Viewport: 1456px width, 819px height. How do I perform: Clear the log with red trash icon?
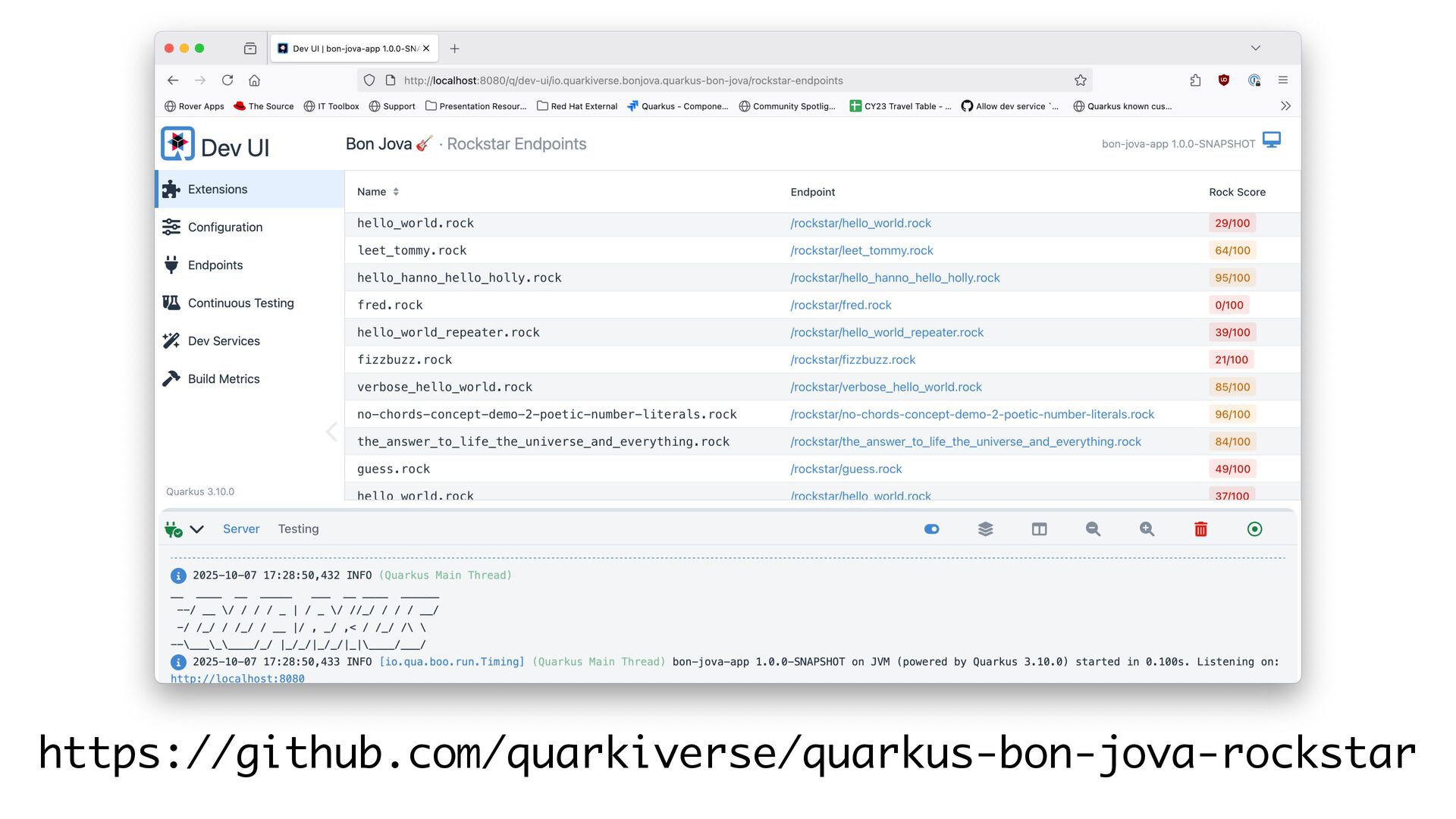(1200, 529)
